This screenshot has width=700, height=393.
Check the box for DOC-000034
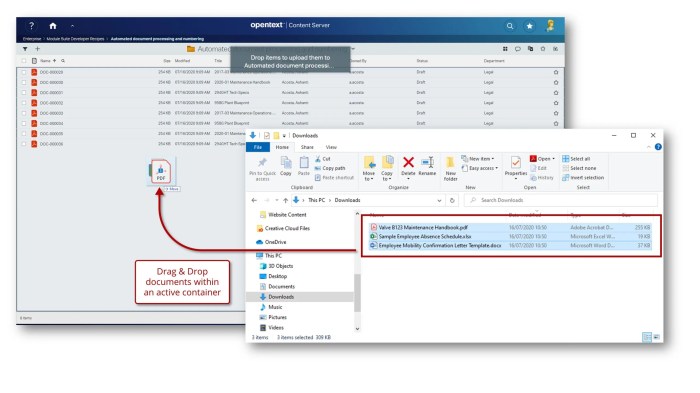tap(24, 123)
